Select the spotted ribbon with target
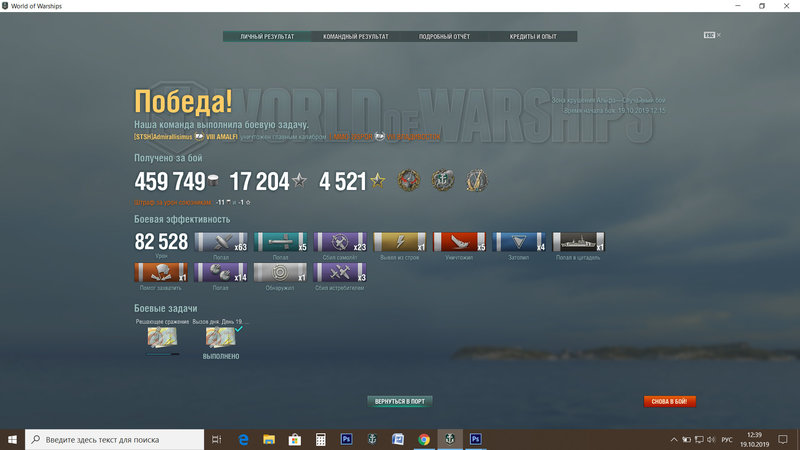The image size is (800, 450). coord(281,272)
